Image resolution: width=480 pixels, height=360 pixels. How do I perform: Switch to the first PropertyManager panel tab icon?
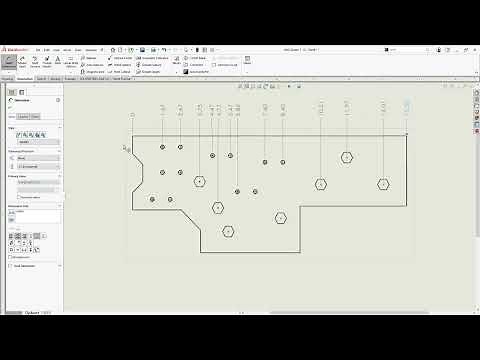pyautogui.click(x=12, y=92)
